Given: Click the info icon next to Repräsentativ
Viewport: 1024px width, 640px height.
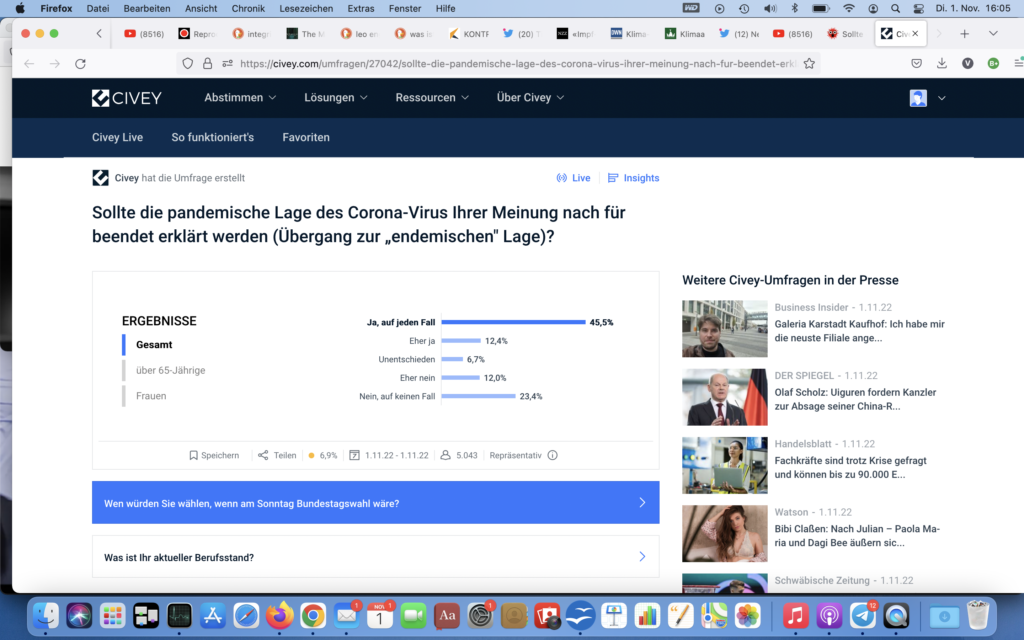Looking at the screenshot, I should [552, 455].
